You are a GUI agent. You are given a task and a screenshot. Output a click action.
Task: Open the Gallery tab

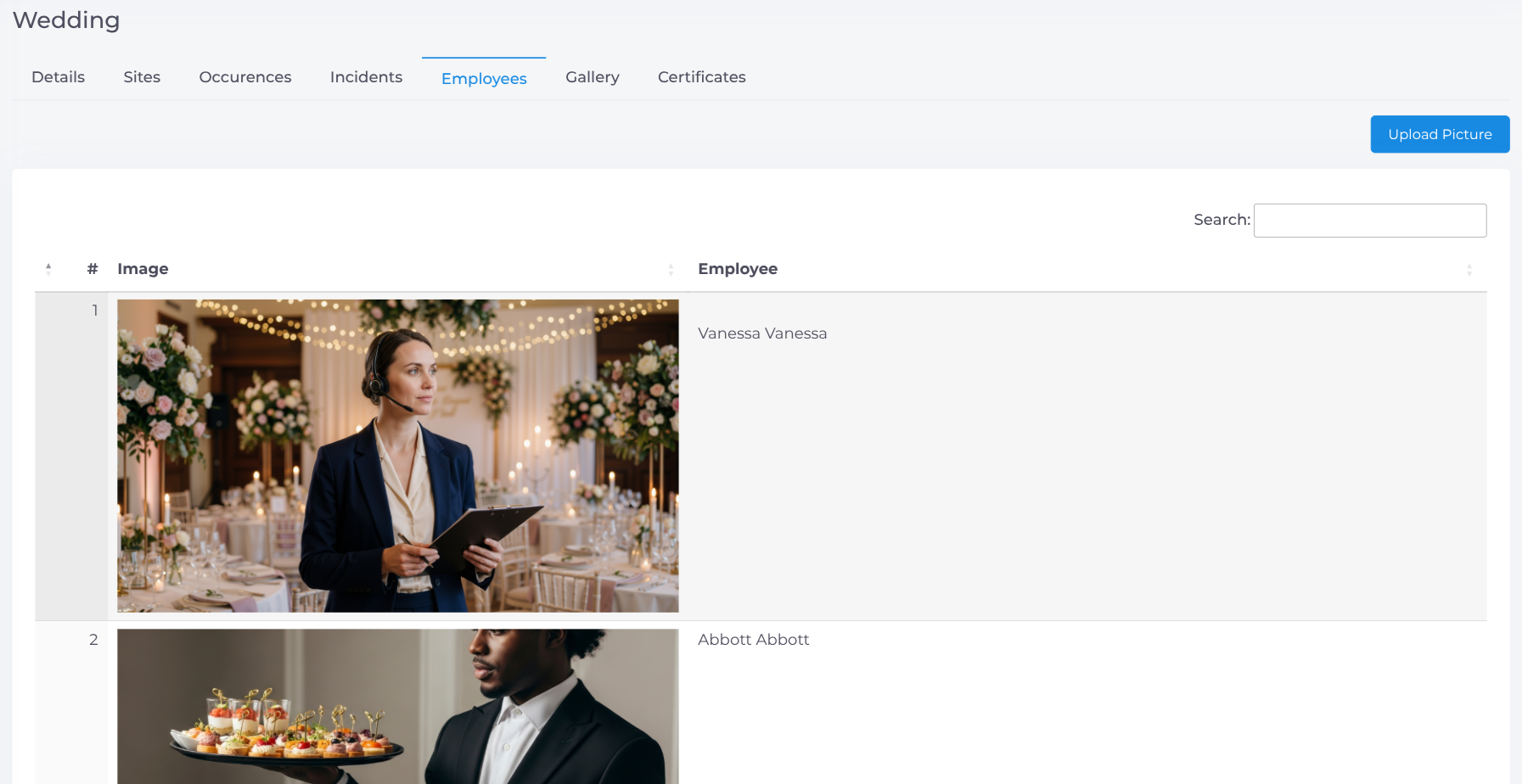click(593, 77)
